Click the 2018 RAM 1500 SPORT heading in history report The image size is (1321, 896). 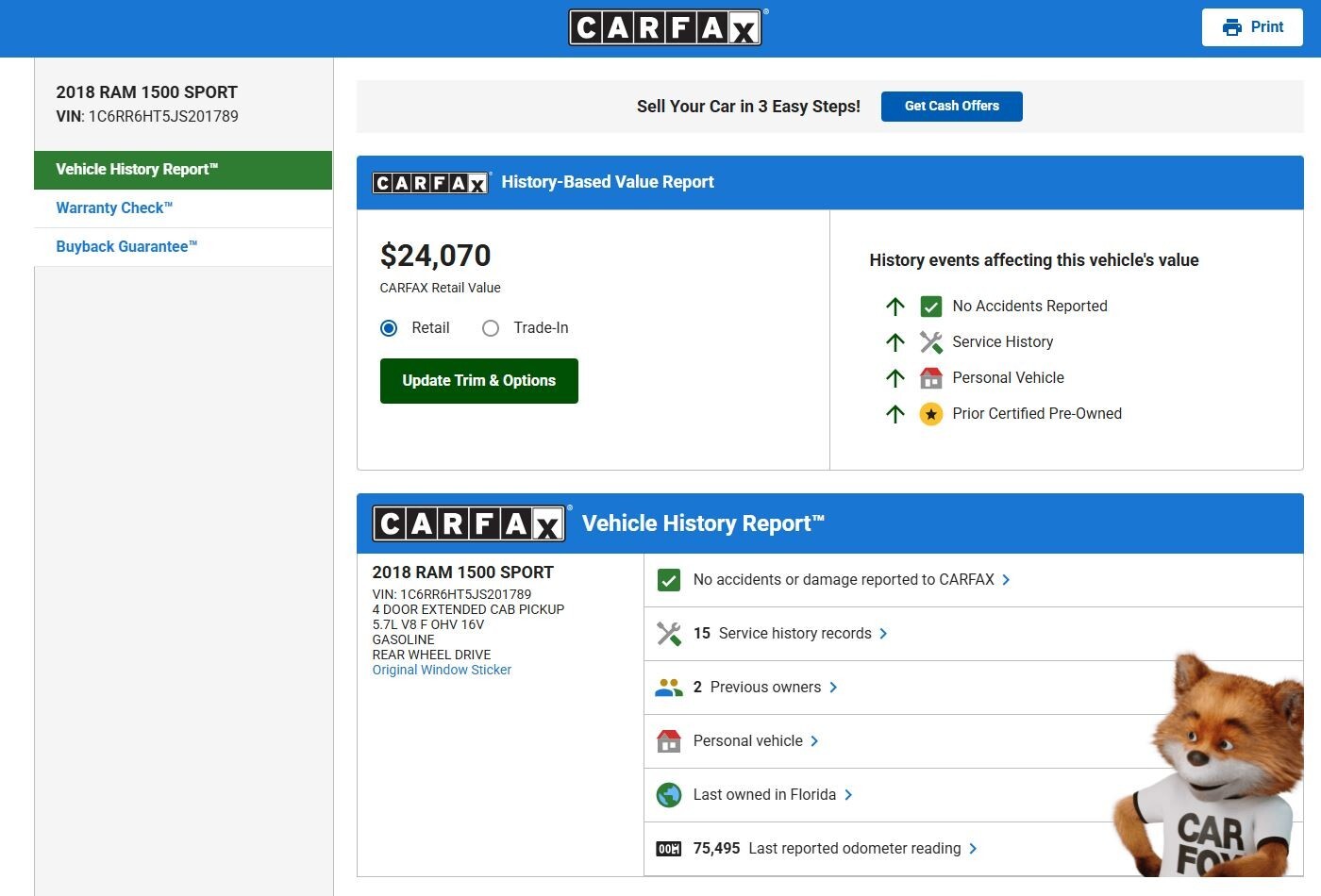point(463,572)
